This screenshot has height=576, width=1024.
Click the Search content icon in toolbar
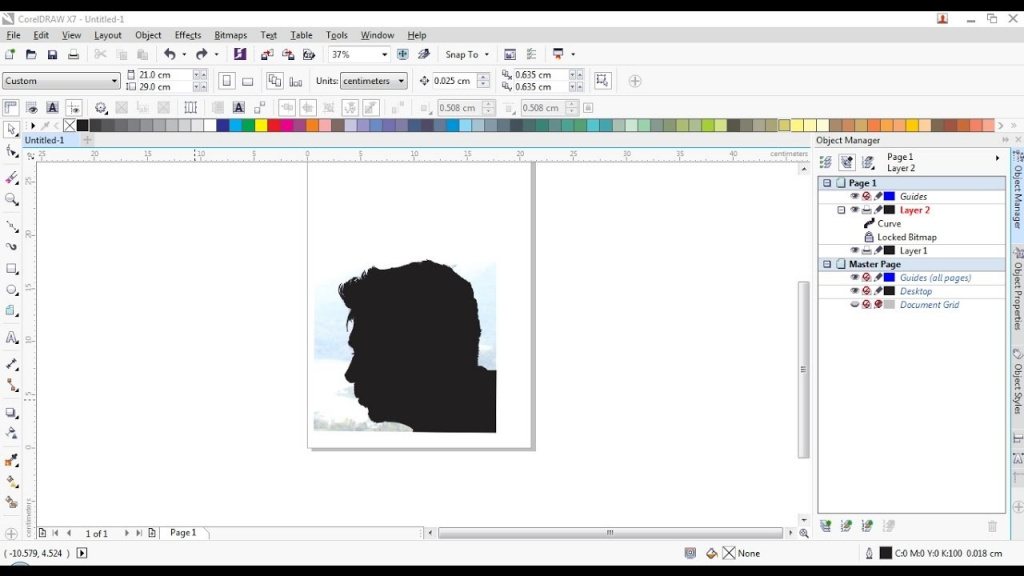click(240, 54)
